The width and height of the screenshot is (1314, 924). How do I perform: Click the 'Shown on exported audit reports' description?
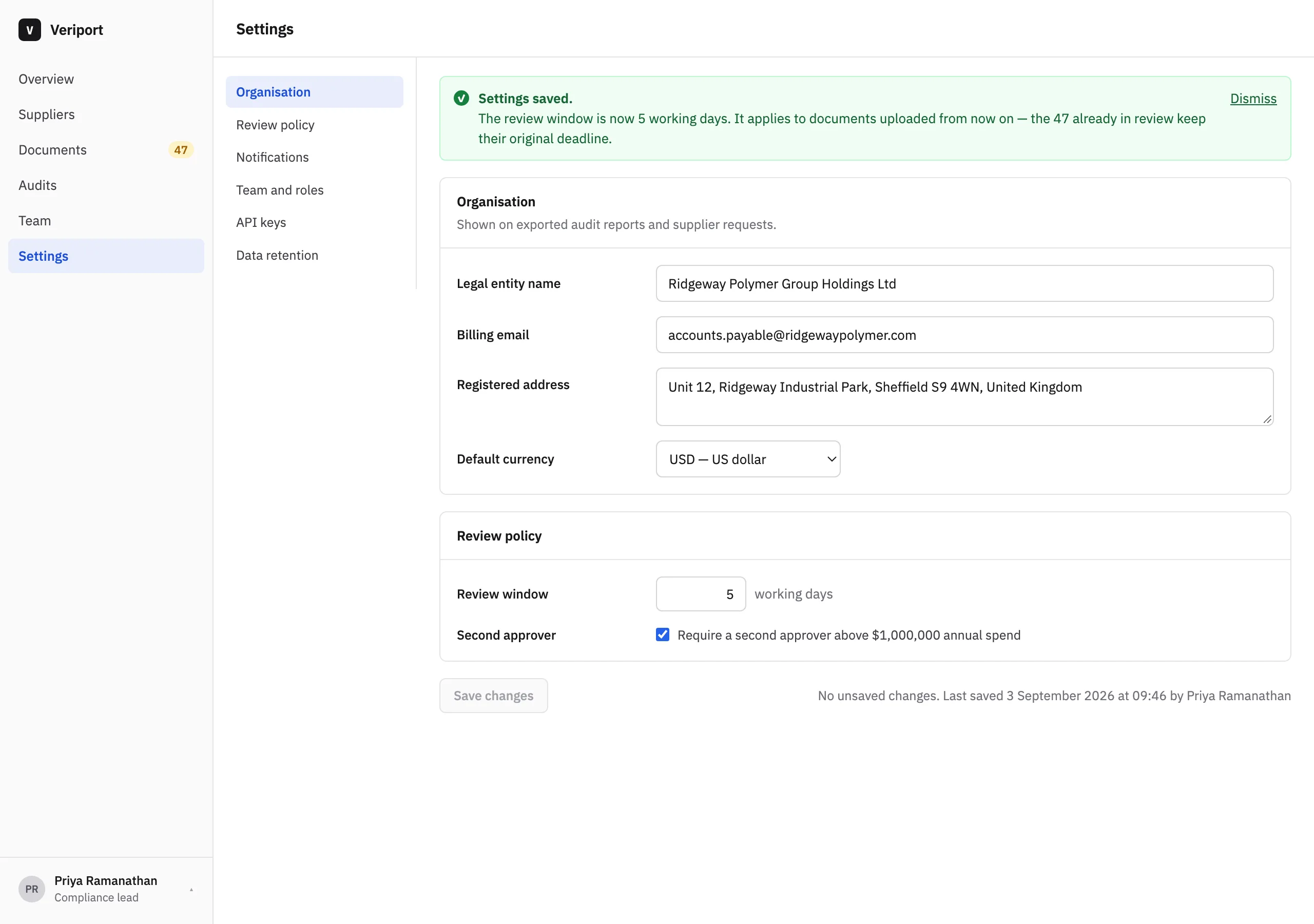click(x=616, y=224)
